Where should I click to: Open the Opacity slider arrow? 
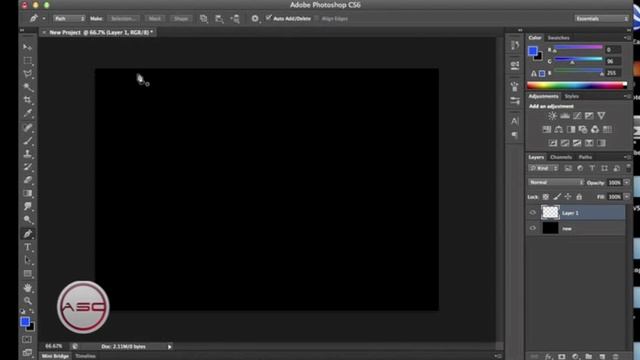627,182
